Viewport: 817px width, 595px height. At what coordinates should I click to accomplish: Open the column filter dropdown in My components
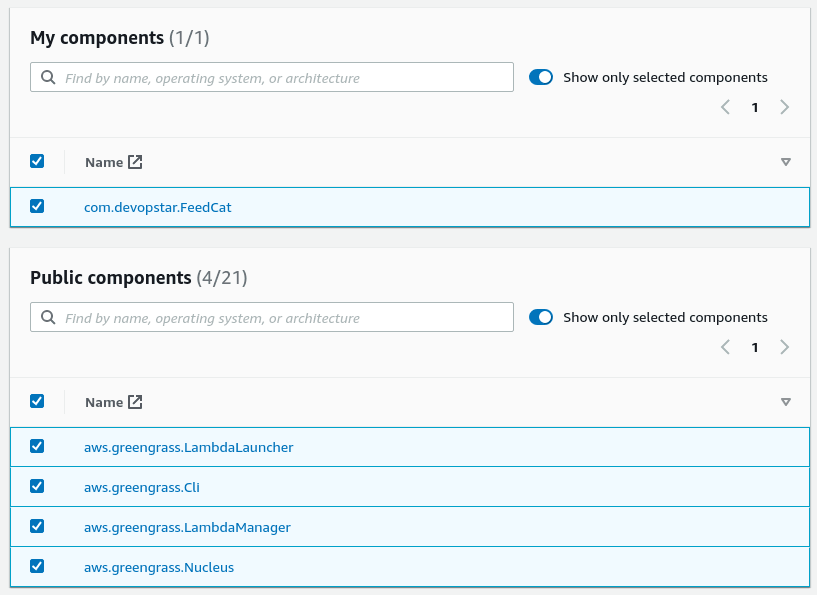pyautogui.click(x=786, y=161)
